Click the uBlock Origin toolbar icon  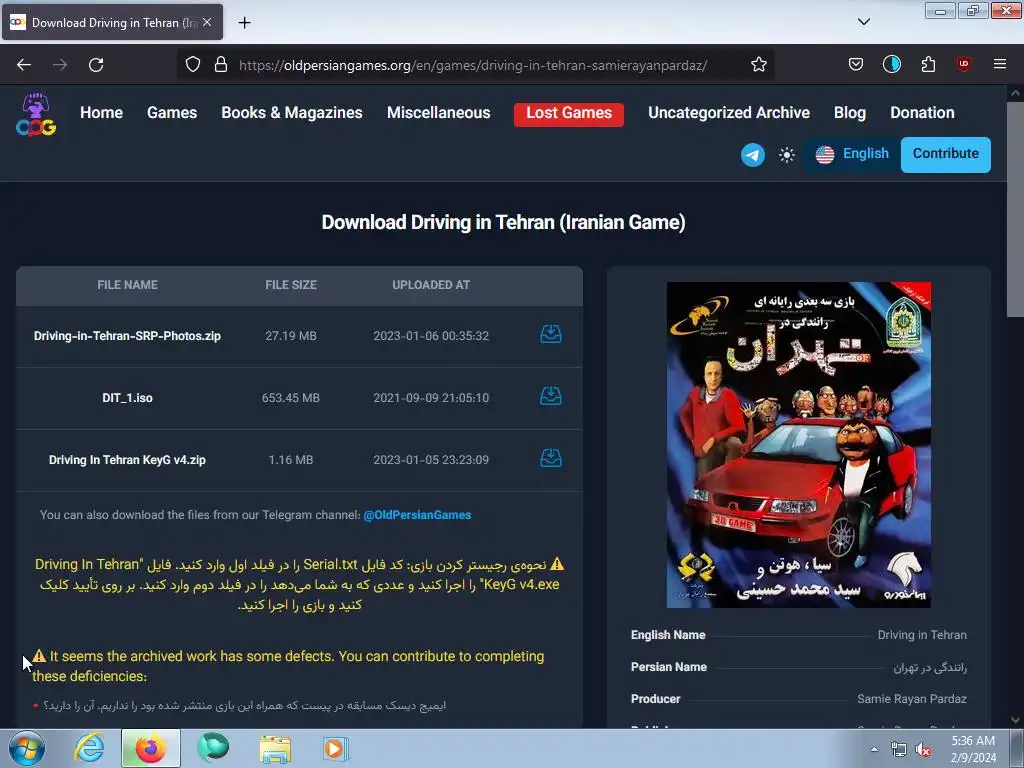coord(963,64)
